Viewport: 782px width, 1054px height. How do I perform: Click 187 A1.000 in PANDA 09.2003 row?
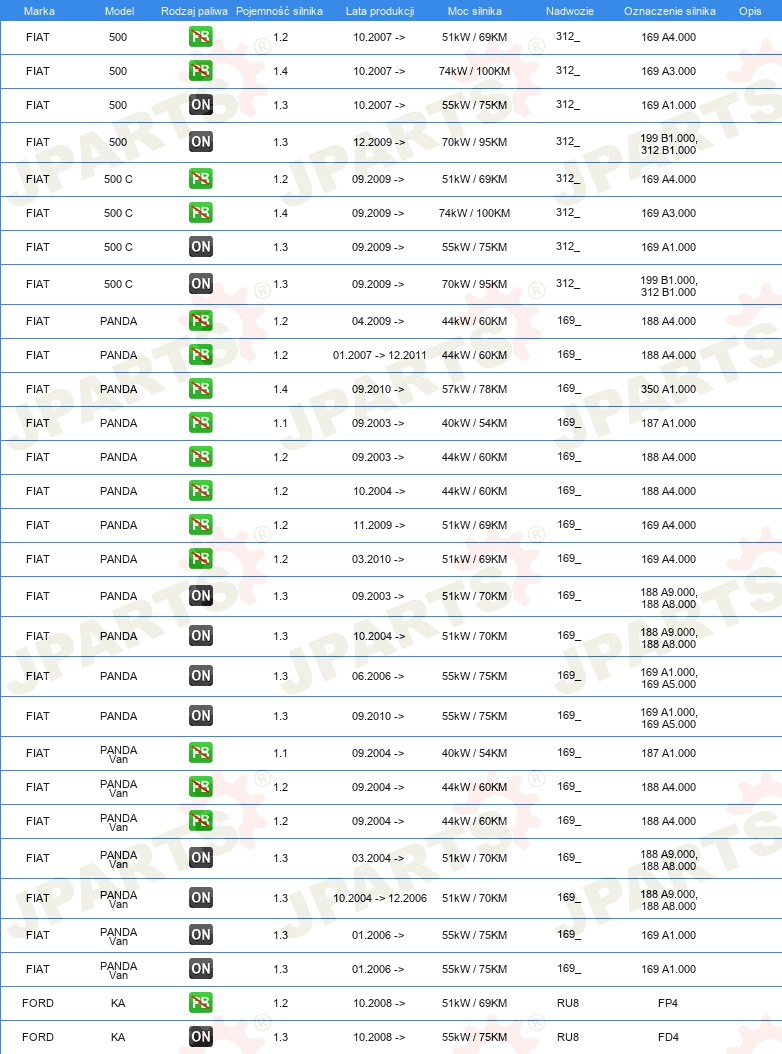tap(668, 423)
